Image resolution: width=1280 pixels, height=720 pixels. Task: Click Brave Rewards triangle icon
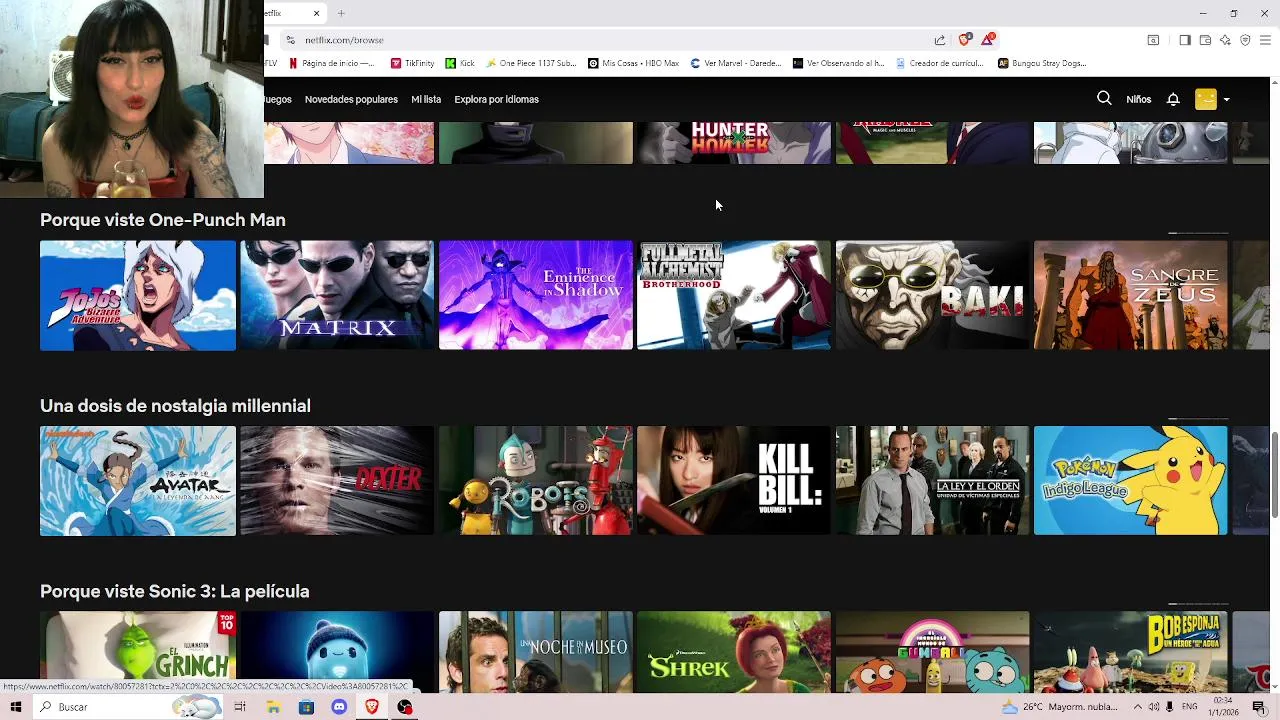tap(987, 40)
